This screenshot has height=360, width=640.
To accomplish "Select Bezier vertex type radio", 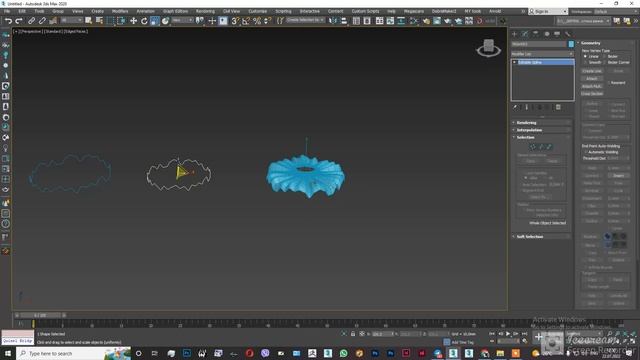I will (x=604, y=56).
